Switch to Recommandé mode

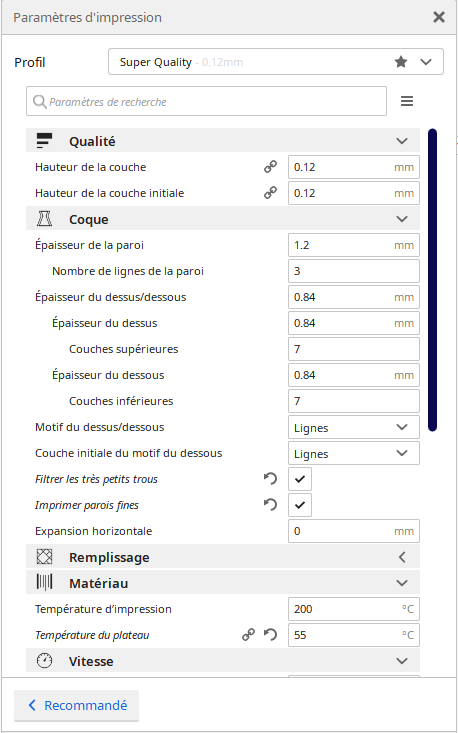[77, 705]
